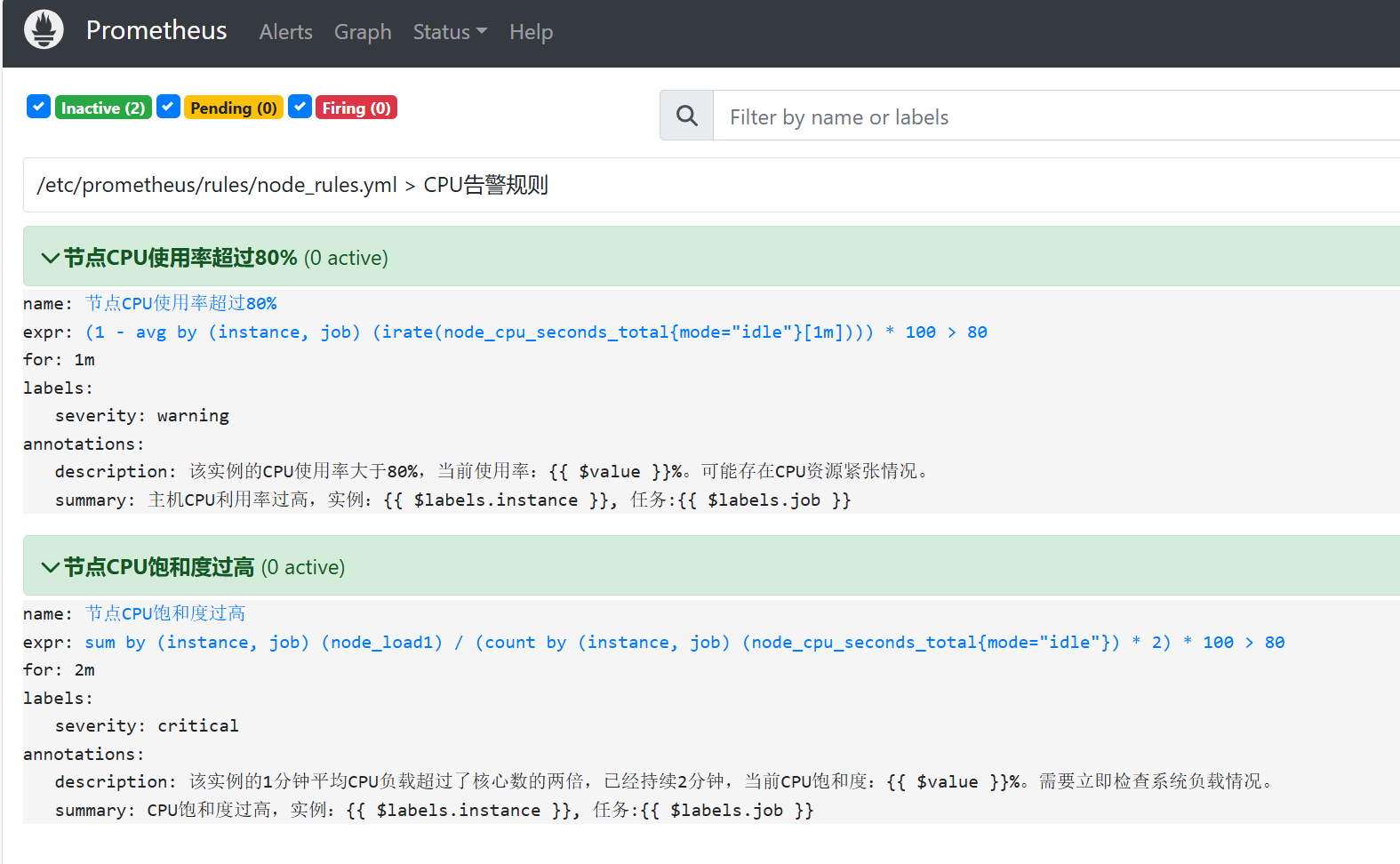Click the 'severity: warning' label text
This screenshot has height=864, width=1400.
coord(142,415)
